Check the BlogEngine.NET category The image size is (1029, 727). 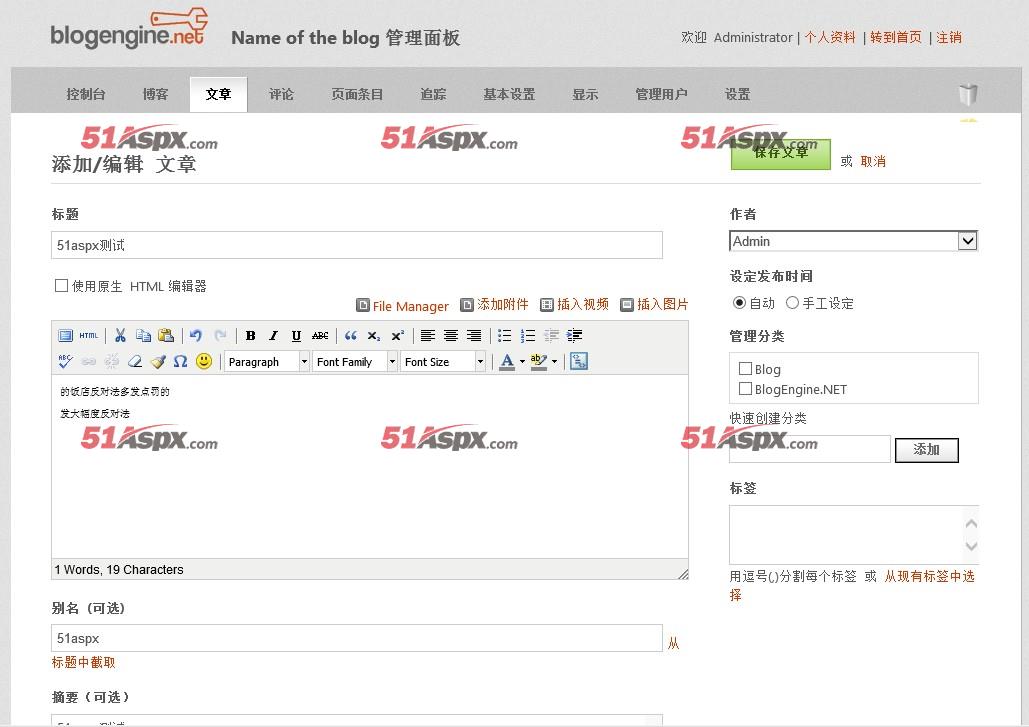[x=746, y=388]
